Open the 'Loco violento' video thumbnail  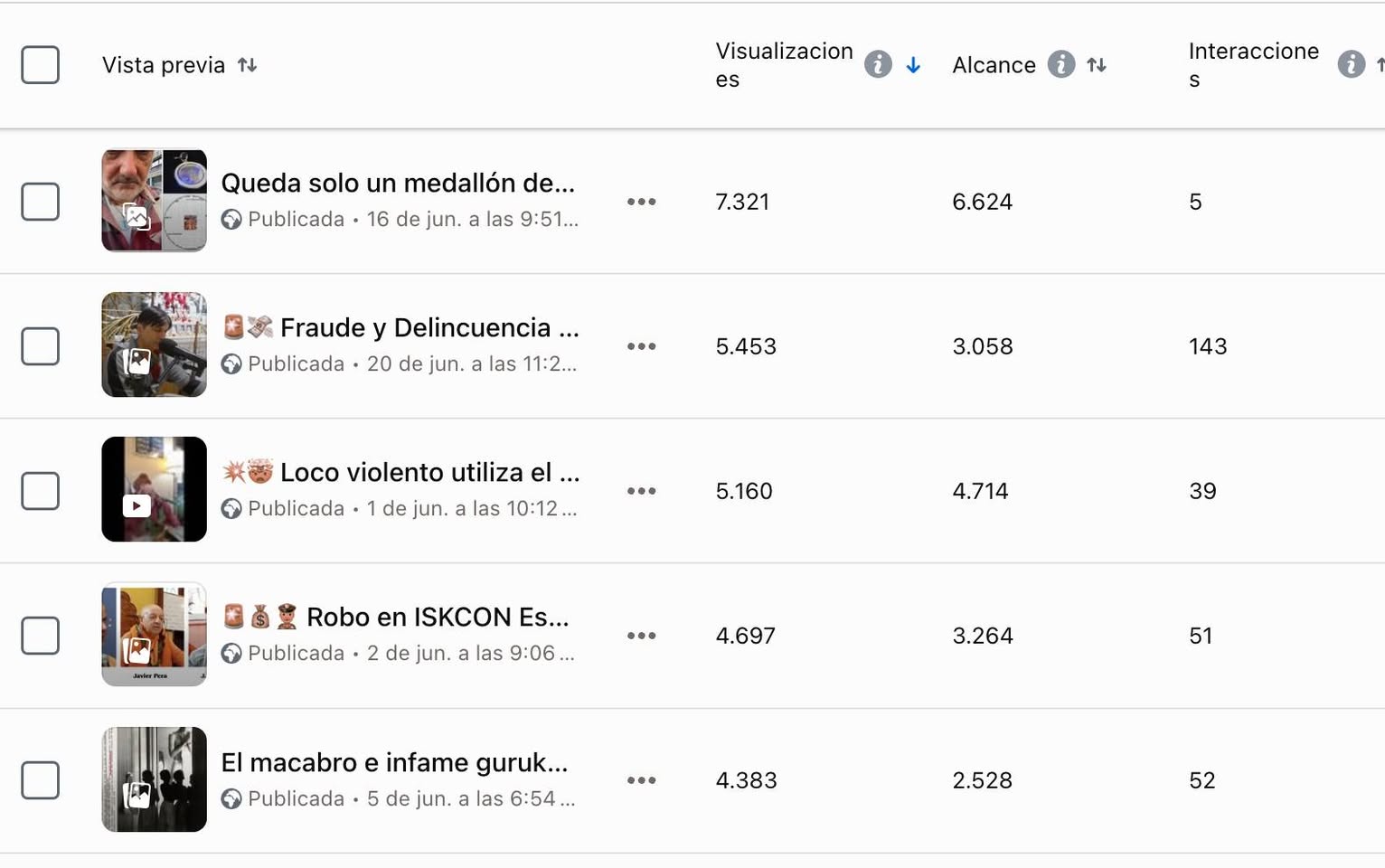[154, 489]
